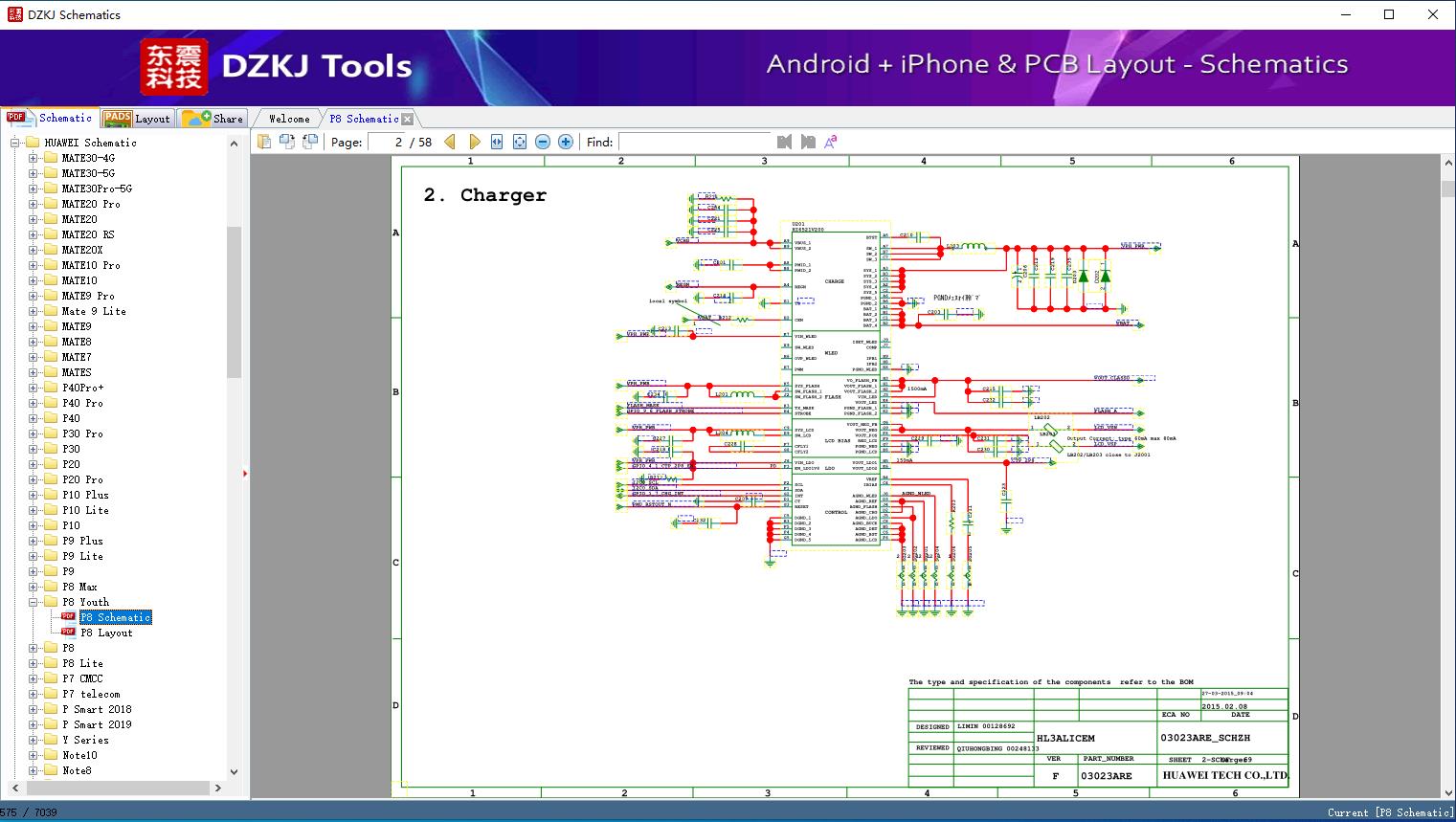Click the P10 Lite folder icon

(51, 510)
